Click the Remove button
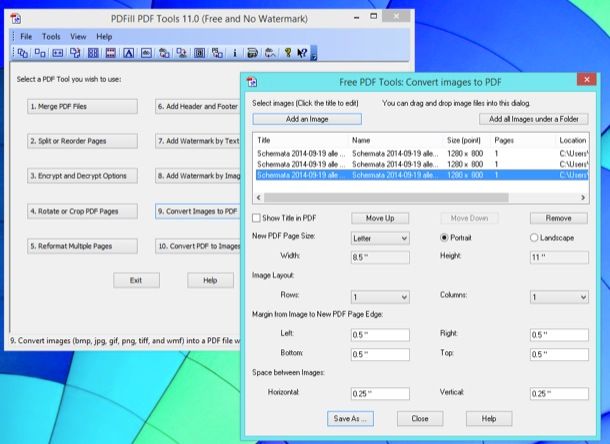The width and height of the screenshot is (610, 444). point(559,218)
